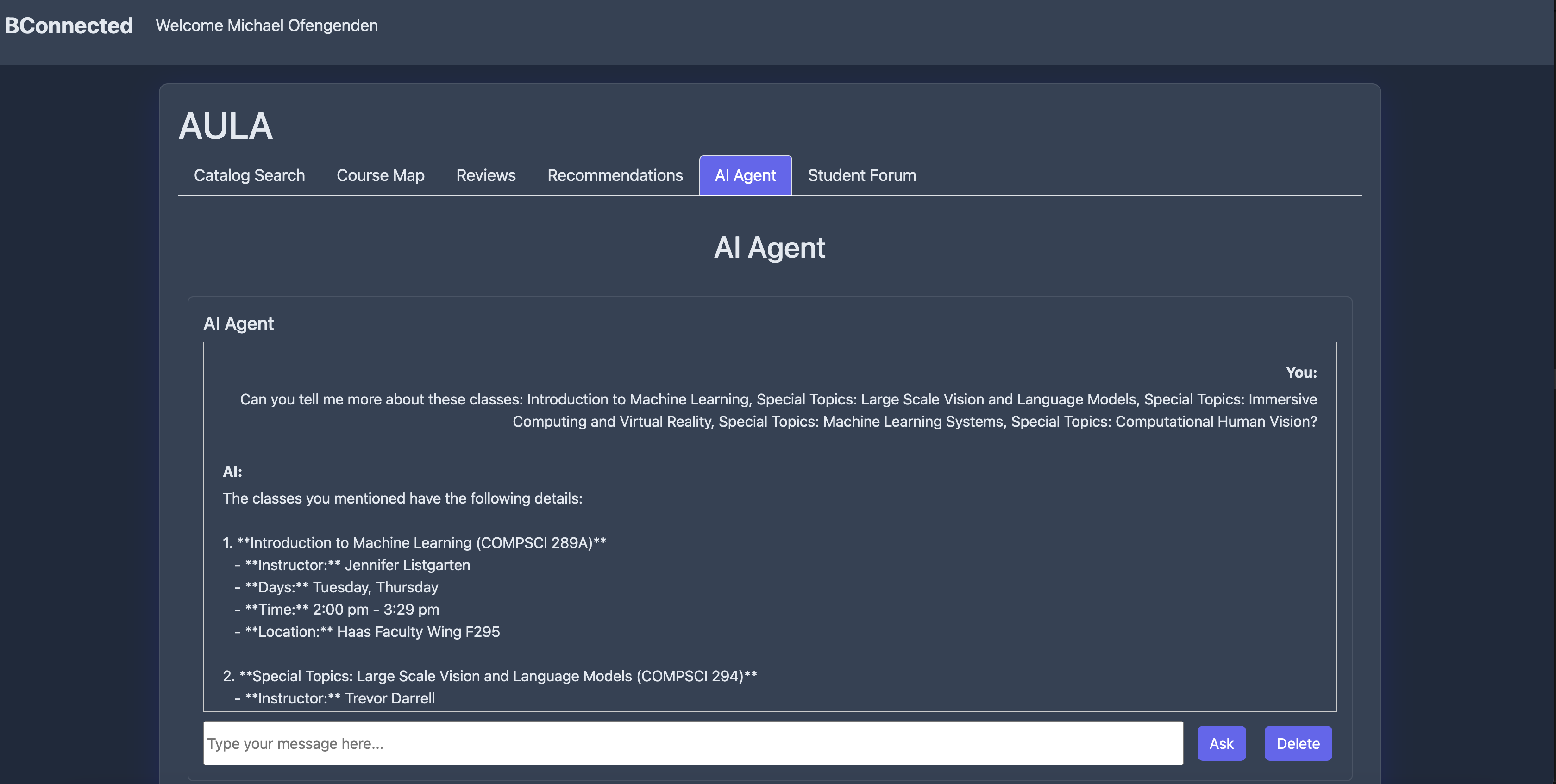The image size is (1556, 784).
Task: Click the Delete button
Action: tap(1298, 743)
